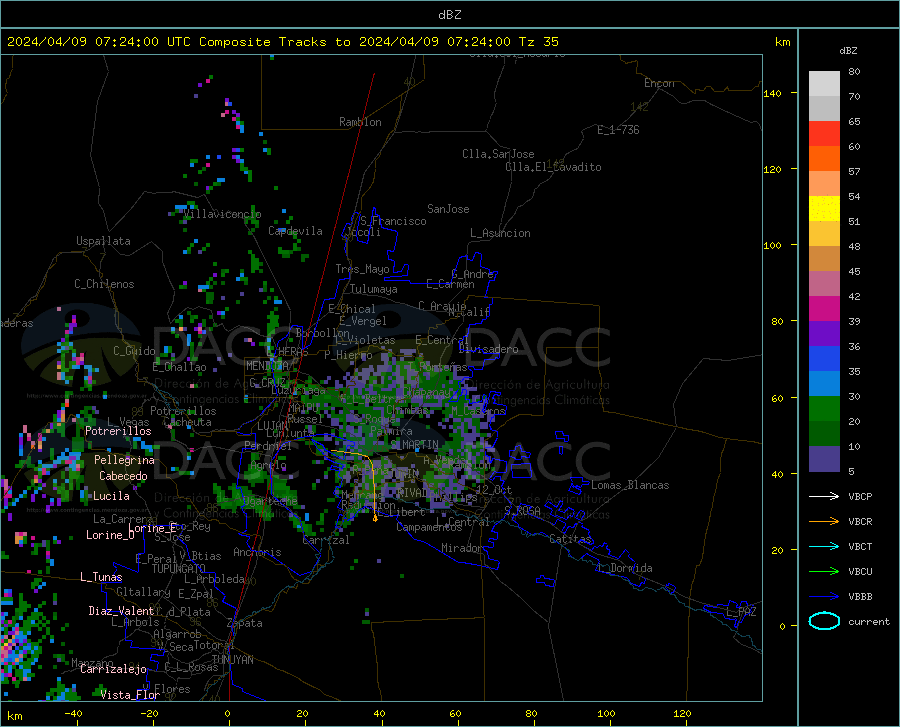Click the 'L_Asuncion' map label
The height and width of the screenshot is (727, 900).
click(500, 233)
